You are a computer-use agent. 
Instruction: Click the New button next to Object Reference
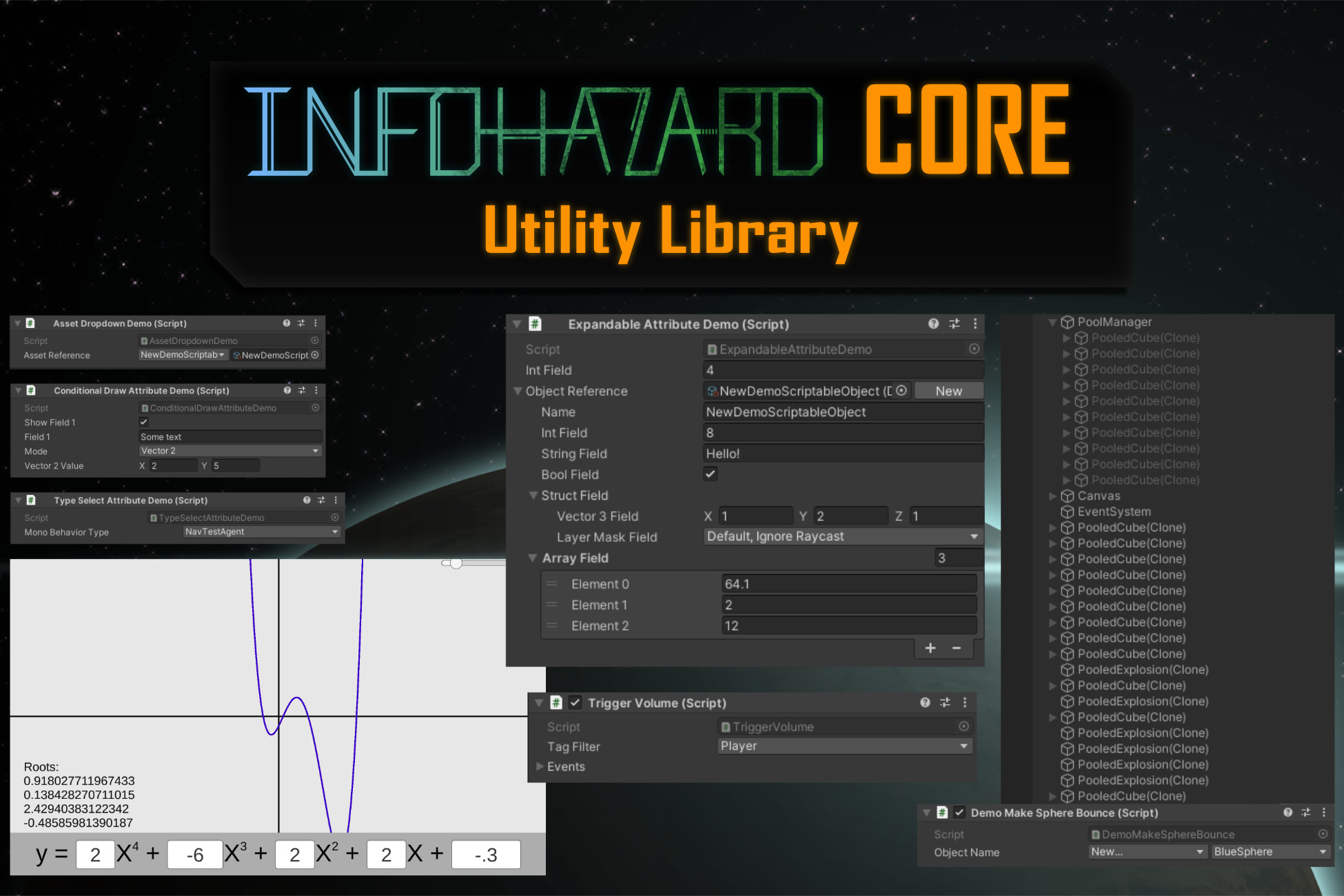tap(948, 390)
